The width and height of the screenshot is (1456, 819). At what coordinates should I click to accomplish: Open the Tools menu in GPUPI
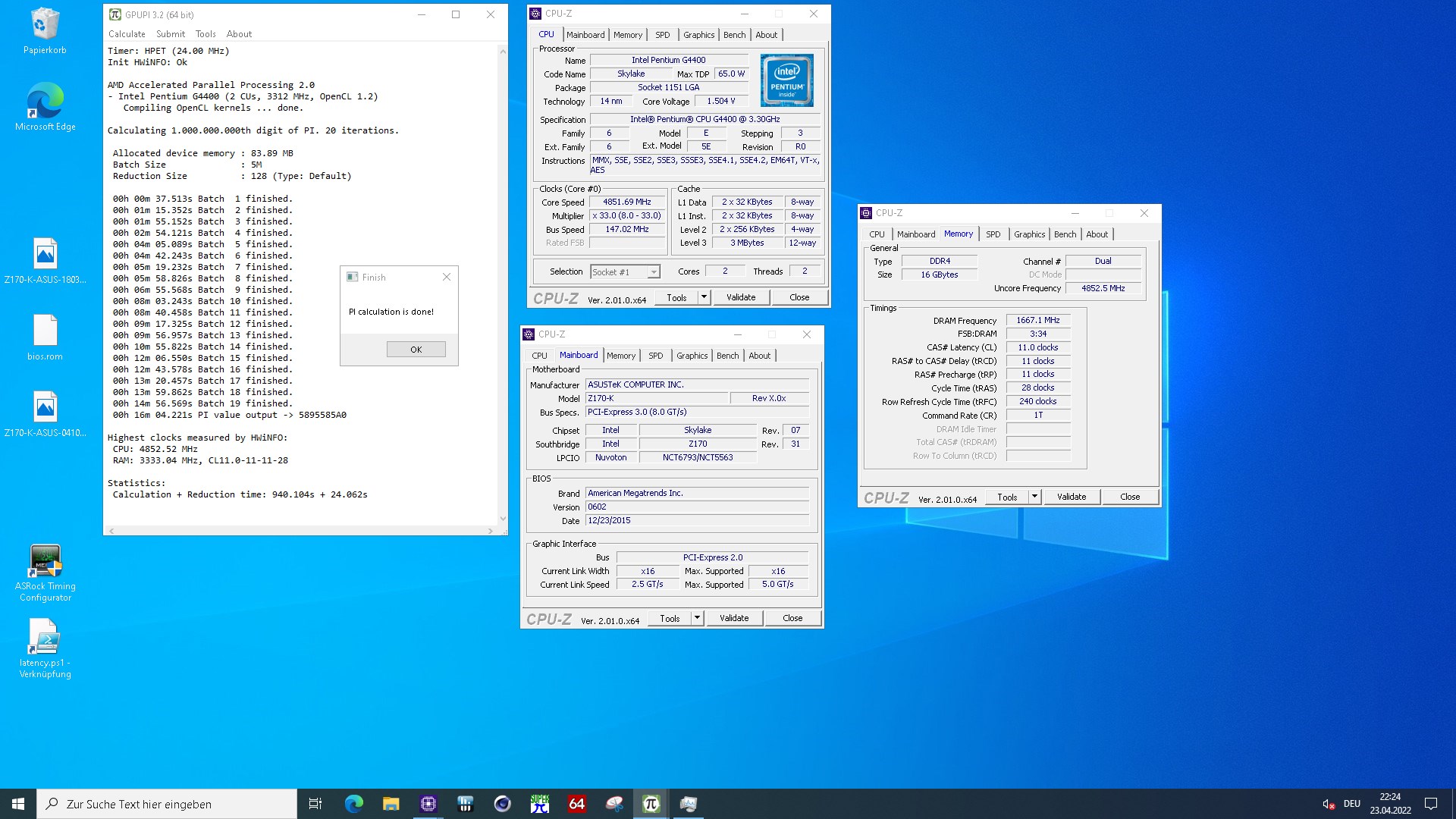pos(206,34)
